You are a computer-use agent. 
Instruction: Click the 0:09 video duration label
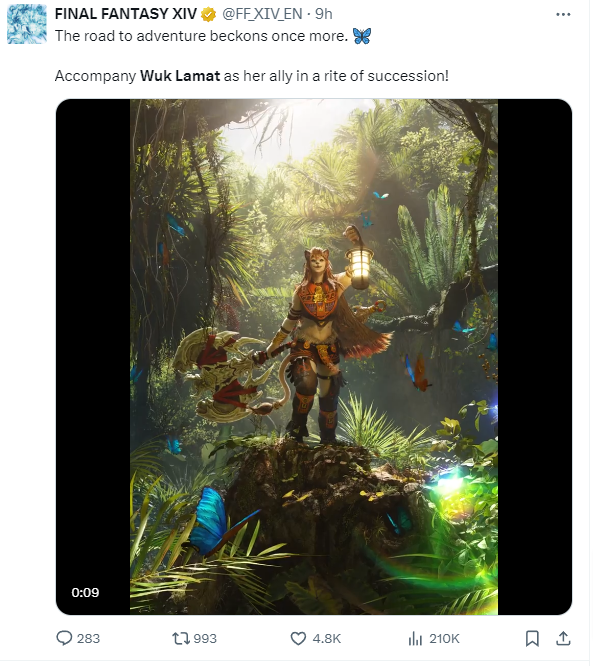[85, 593]
